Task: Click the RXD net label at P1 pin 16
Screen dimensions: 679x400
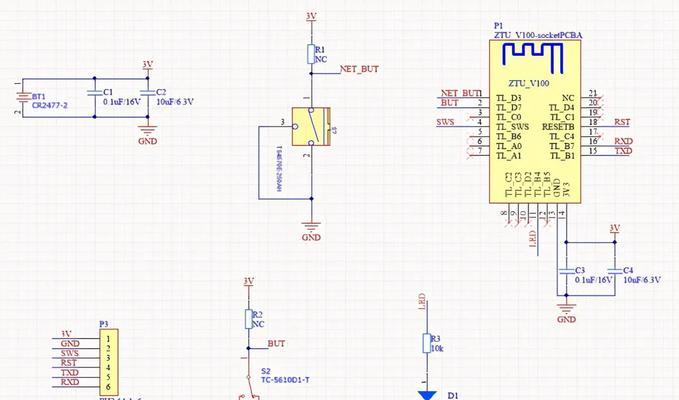Action: coord(624,141)
